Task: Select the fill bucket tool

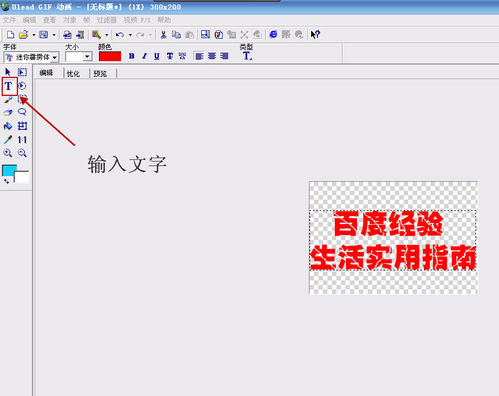Action: point(8,126)
